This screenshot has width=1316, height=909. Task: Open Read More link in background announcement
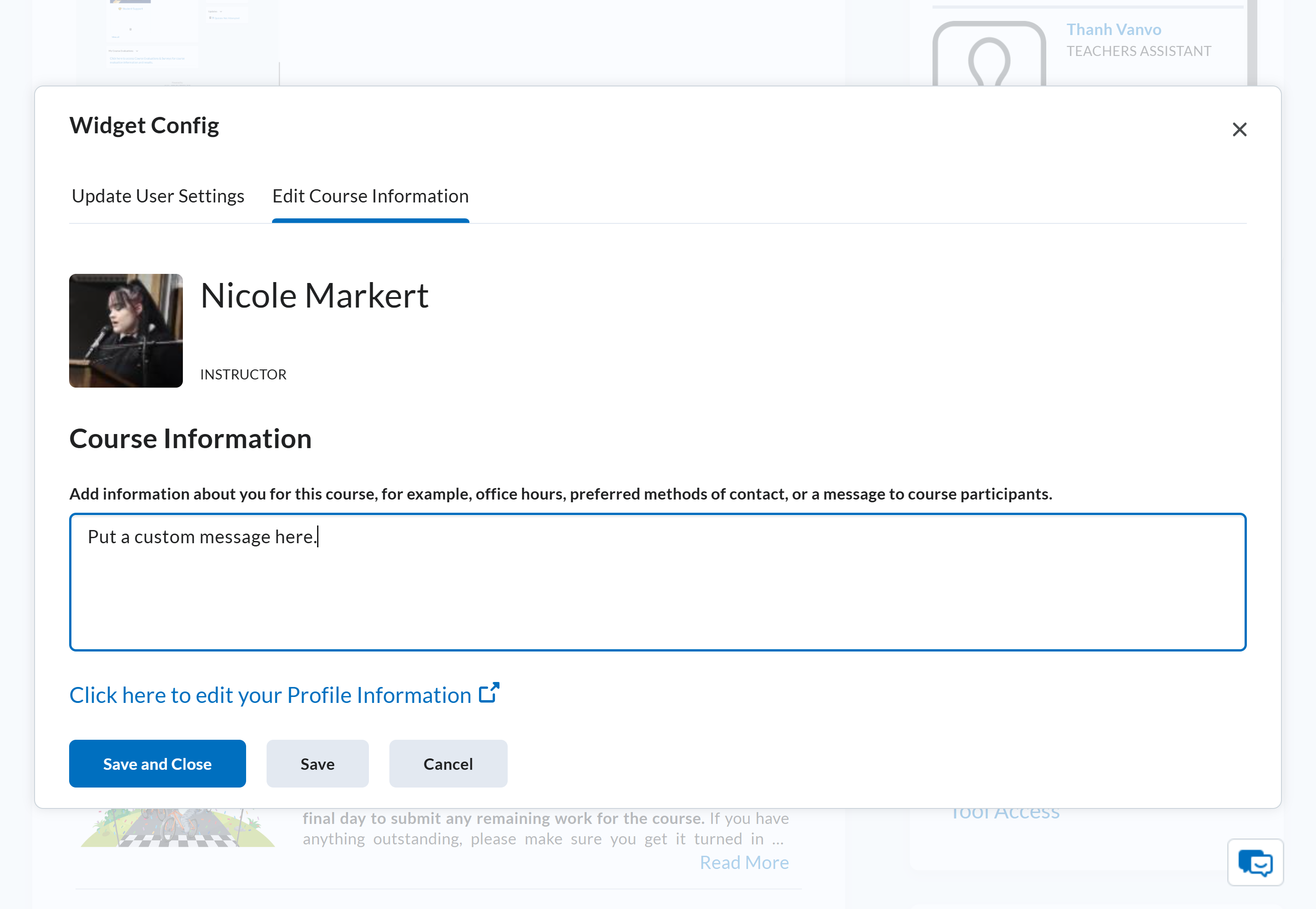point(744,862)
